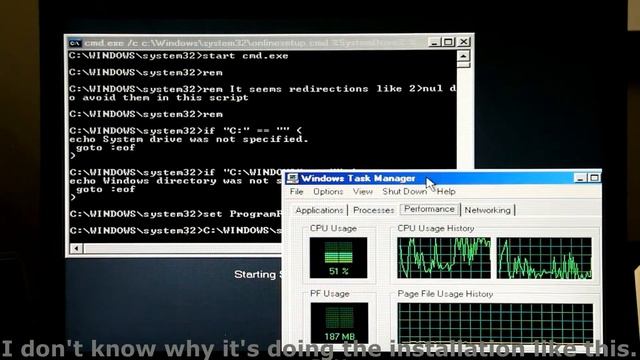Maximize the Windows Task Manager window
This screenshot has height=360, width=640.
coord(594,178)
